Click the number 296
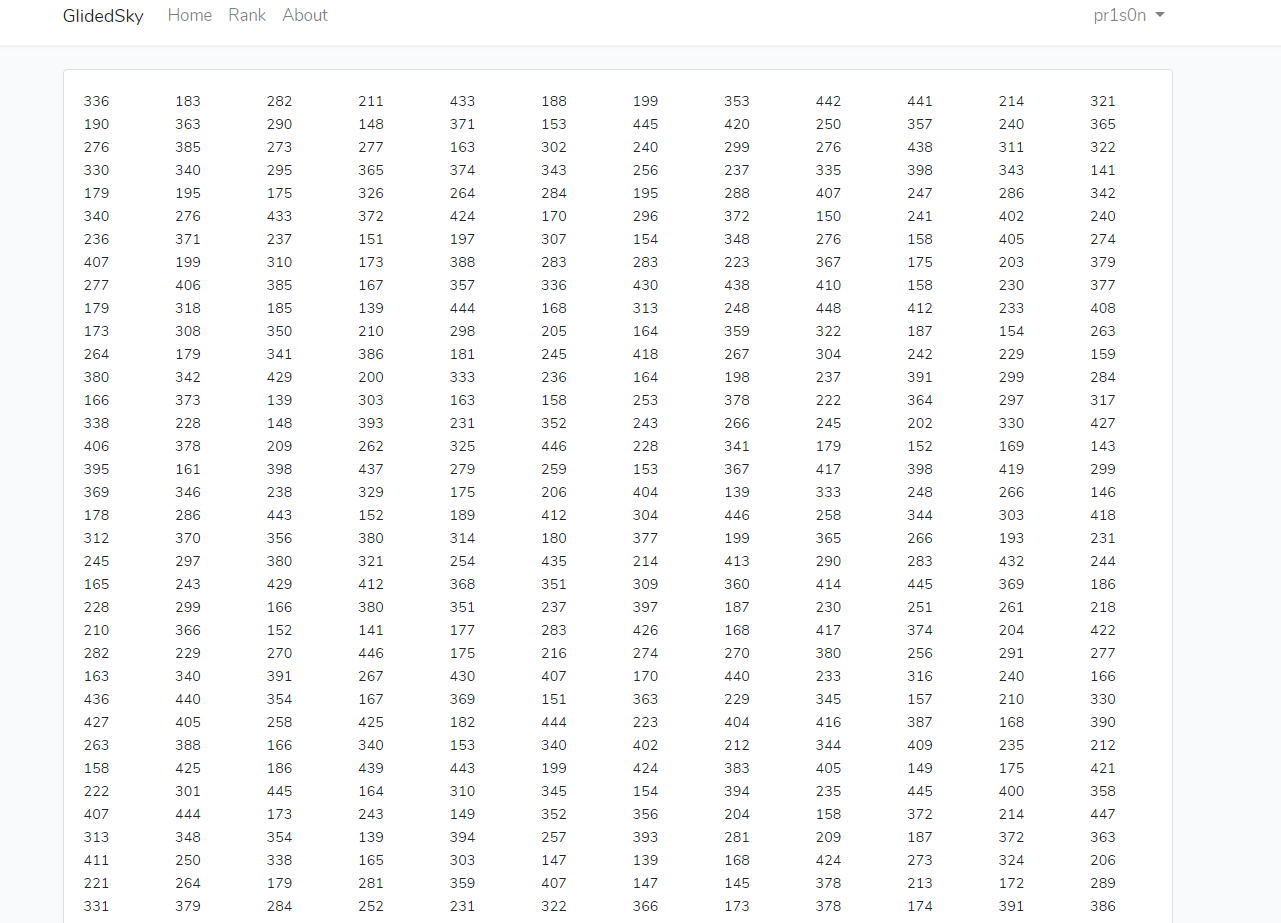This screenshot has height=923, width=1281. tap(646, 216)
